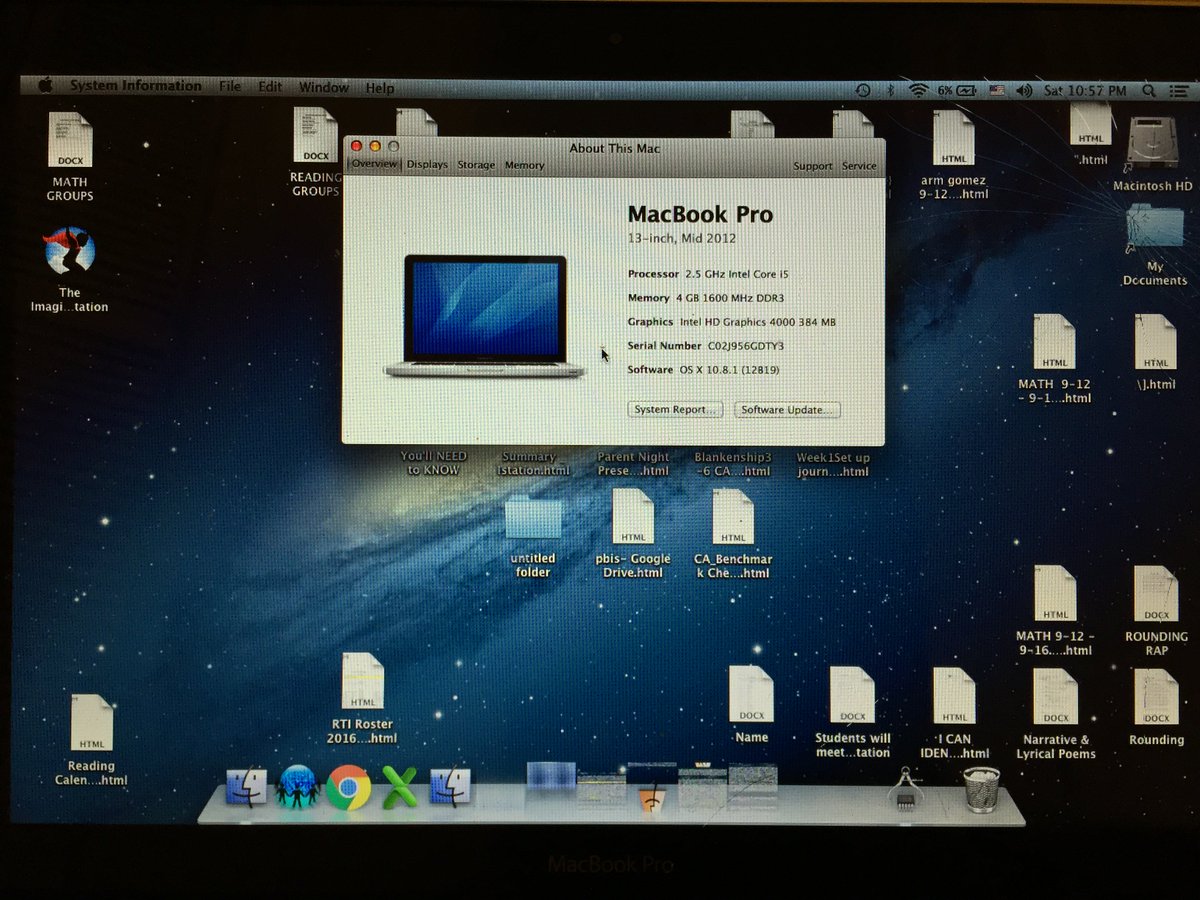This screenshot has width=1200, height=900.
Task: Open the Apple menu
Action: pos(44,87)
